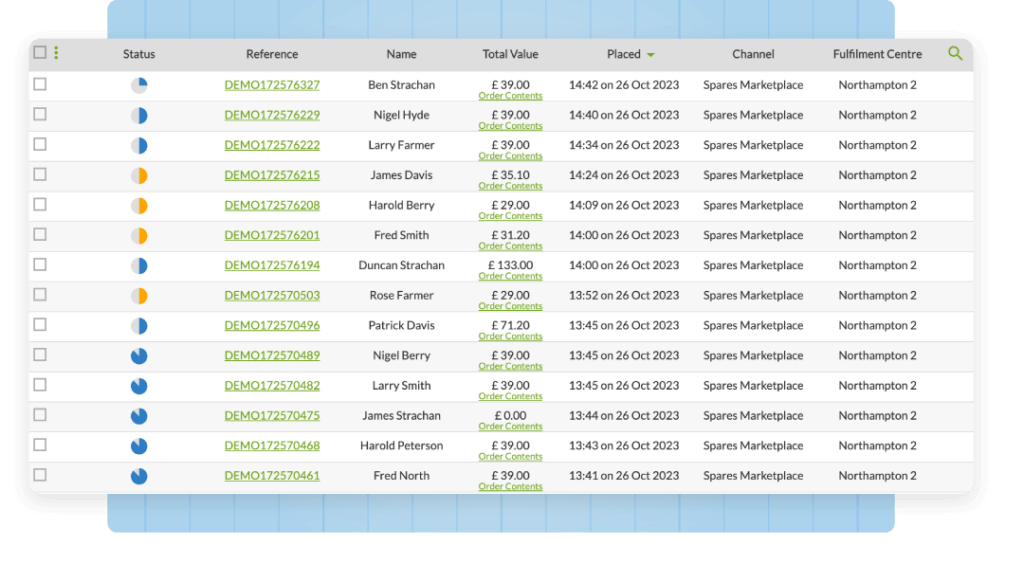Check the Harold Berry row checkbox

[x=40, y=204]
